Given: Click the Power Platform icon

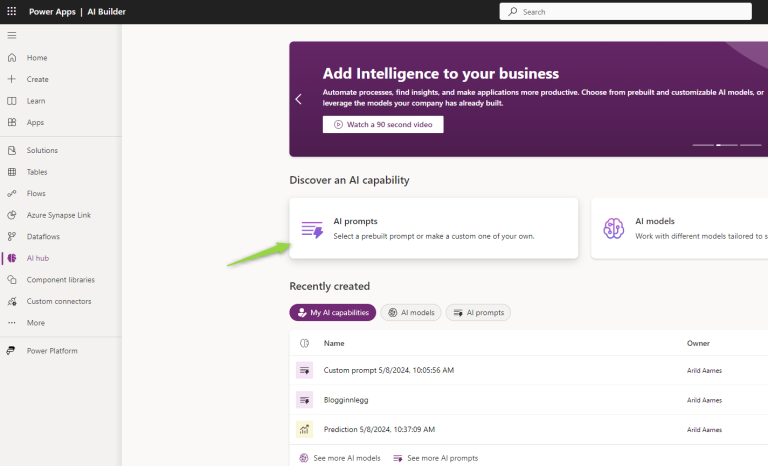Looking at the screenshot, I should click(11, 351).
